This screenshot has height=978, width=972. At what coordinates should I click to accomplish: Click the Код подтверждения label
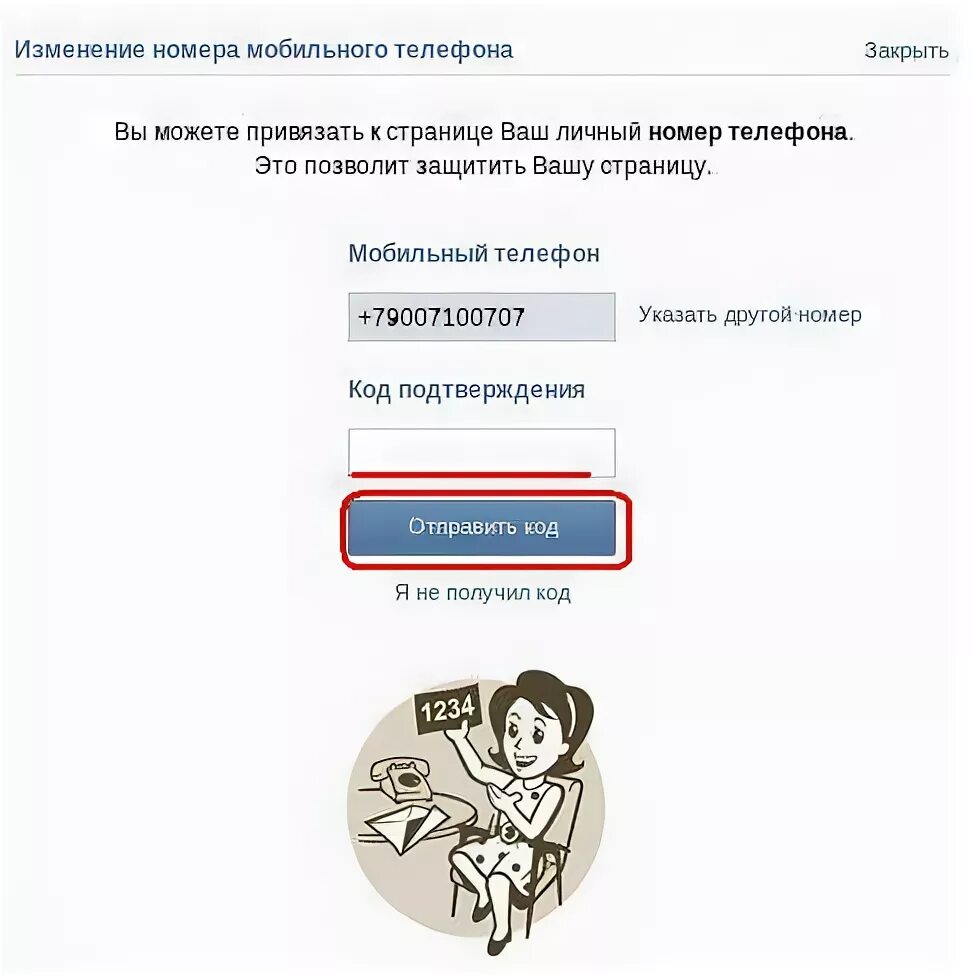(467, 390)
